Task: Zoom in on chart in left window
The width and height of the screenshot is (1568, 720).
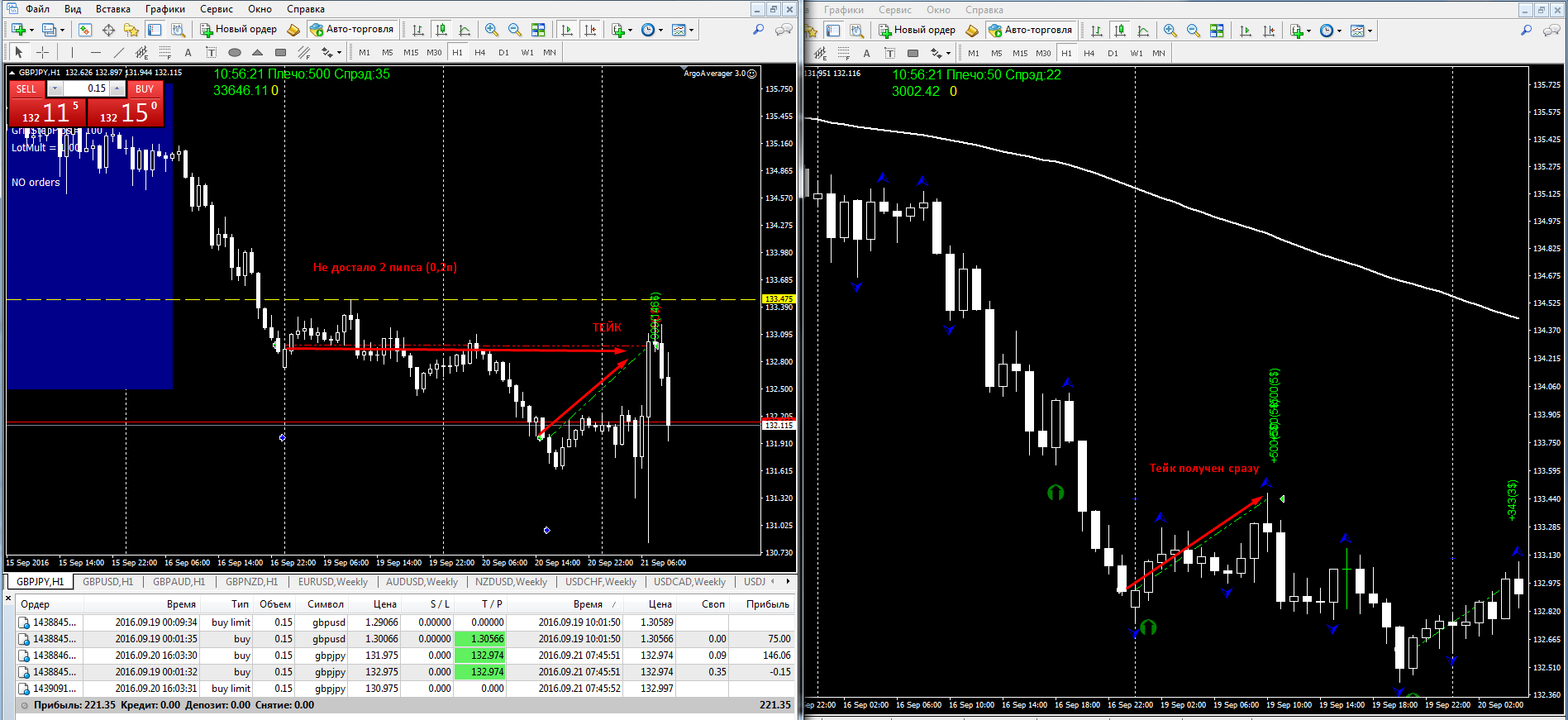Action: pyautogui.click(x=492, y=30)
